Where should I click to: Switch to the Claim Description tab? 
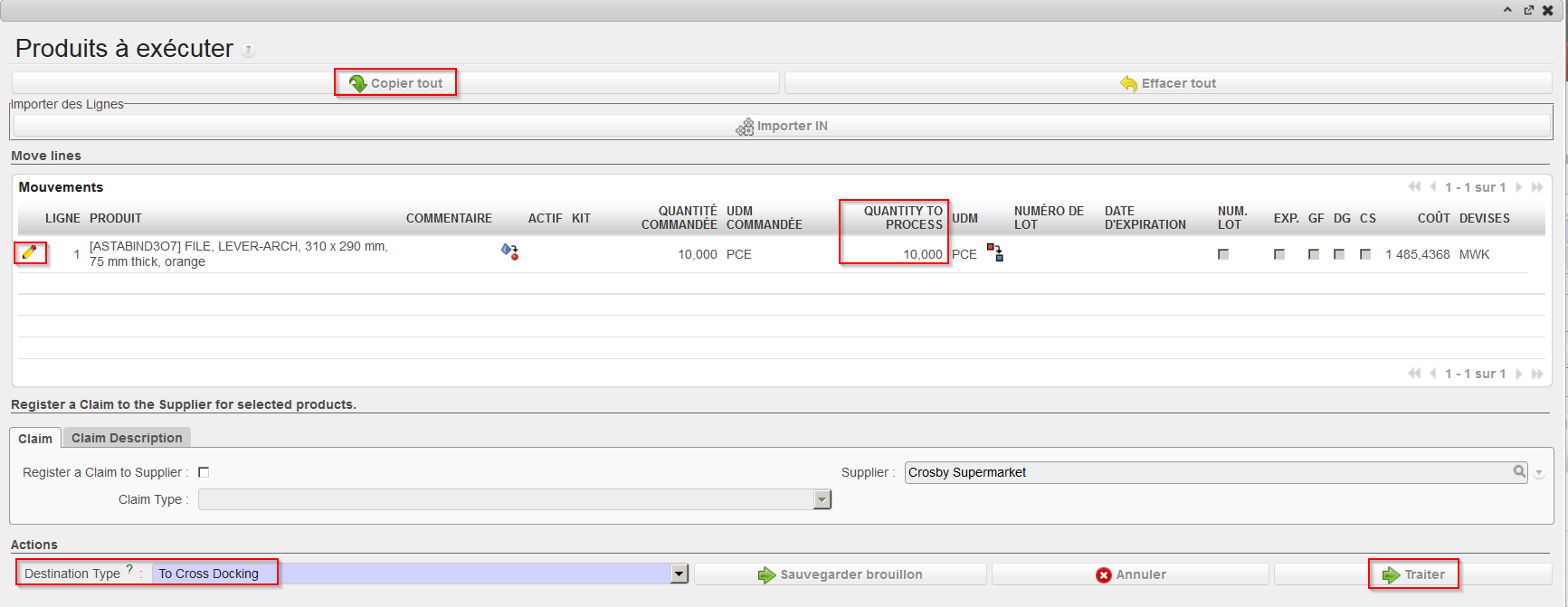click(x=127, y=438)
